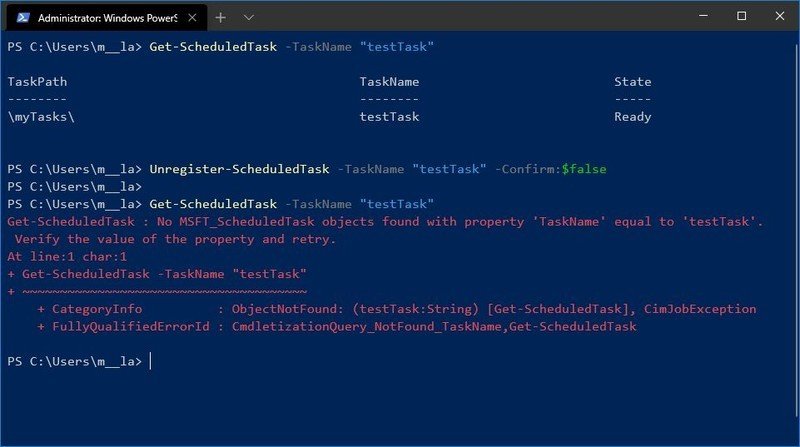800x447 pixels.
Task: Click the testTask value under TaskName column
Action: [x=389, y=117]
